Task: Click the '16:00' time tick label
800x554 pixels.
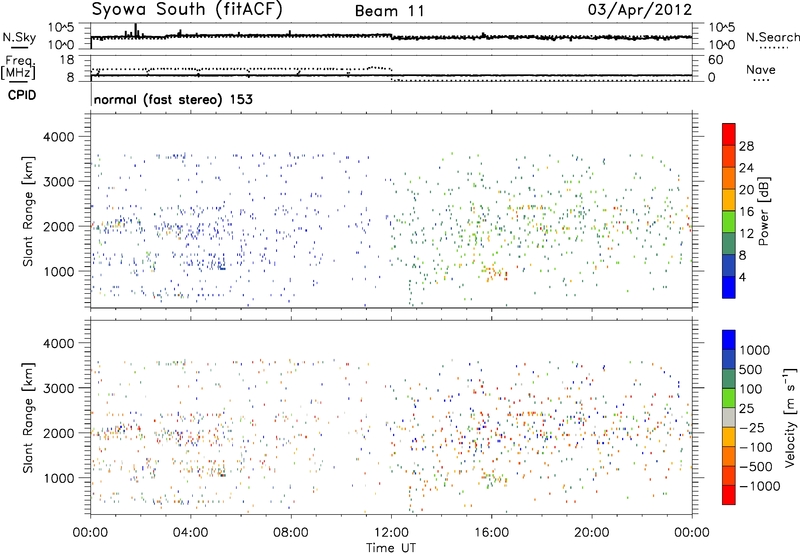Action: click(491, 533)
